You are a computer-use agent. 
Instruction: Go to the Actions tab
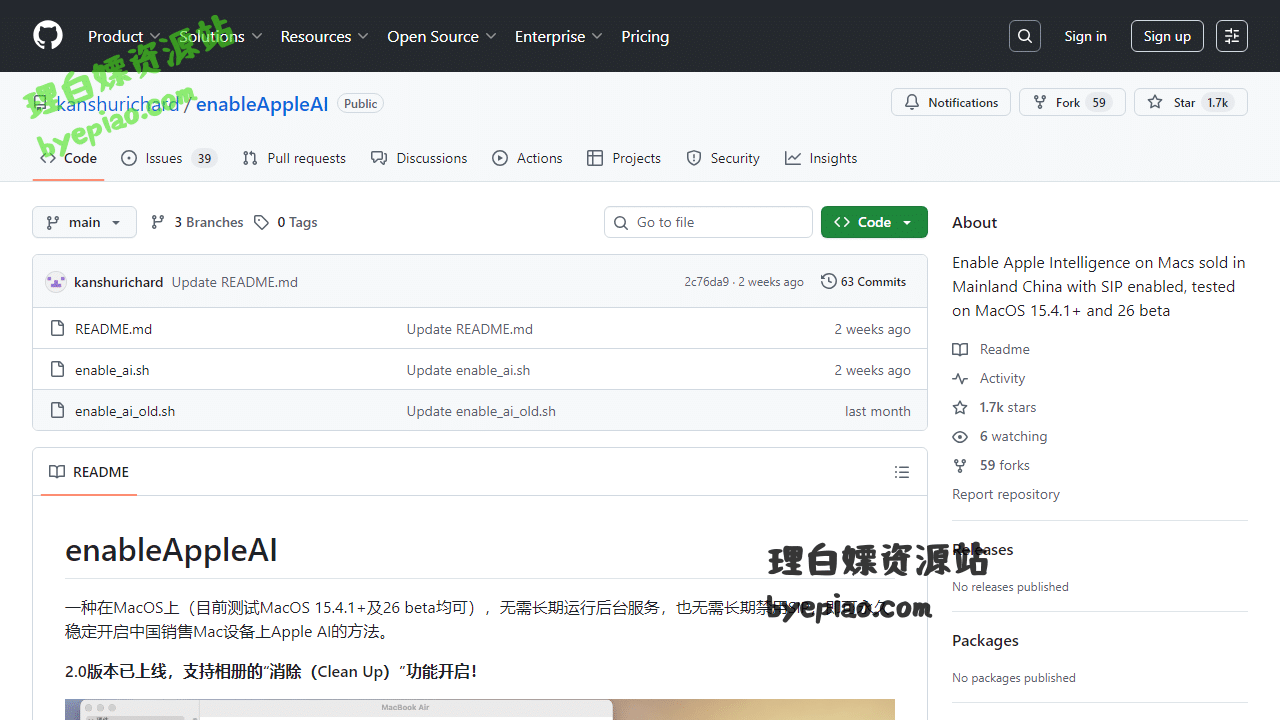pos(527,158)
